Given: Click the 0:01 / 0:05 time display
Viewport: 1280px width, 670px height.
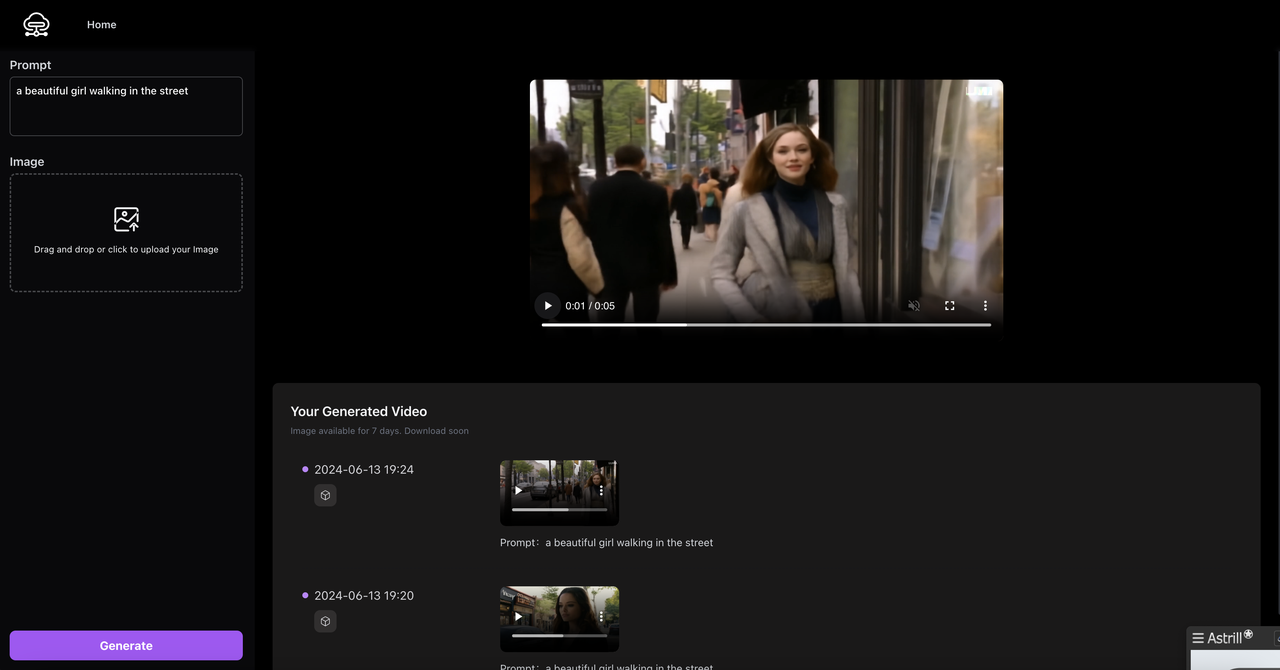Looking at the screenshot, I should pyautogui.click(x=590, y=306).
